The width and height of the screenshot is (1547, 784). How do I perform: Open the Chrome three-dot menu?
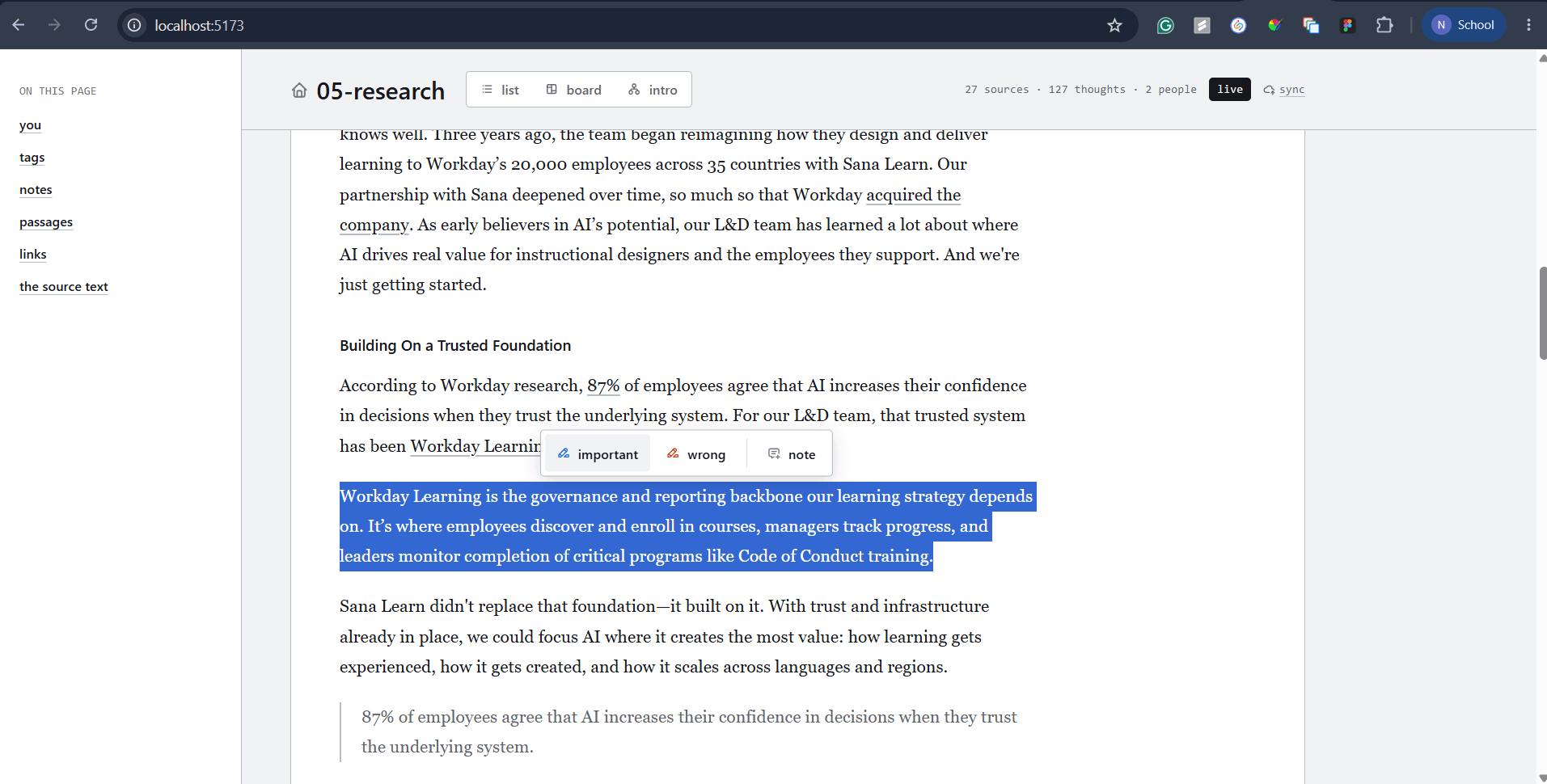pos(1528,25)
